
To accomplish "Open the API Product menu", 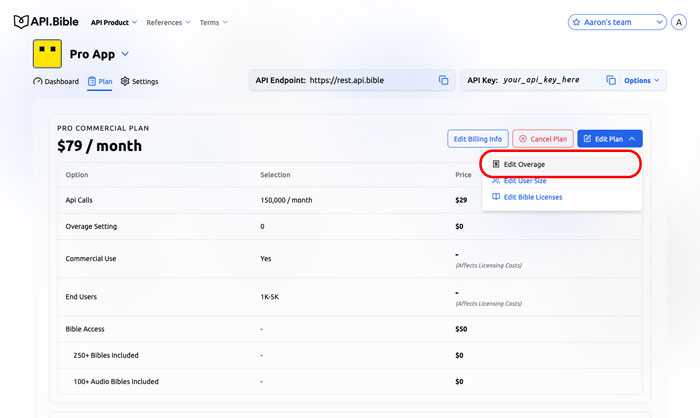I will coord(114,22).
